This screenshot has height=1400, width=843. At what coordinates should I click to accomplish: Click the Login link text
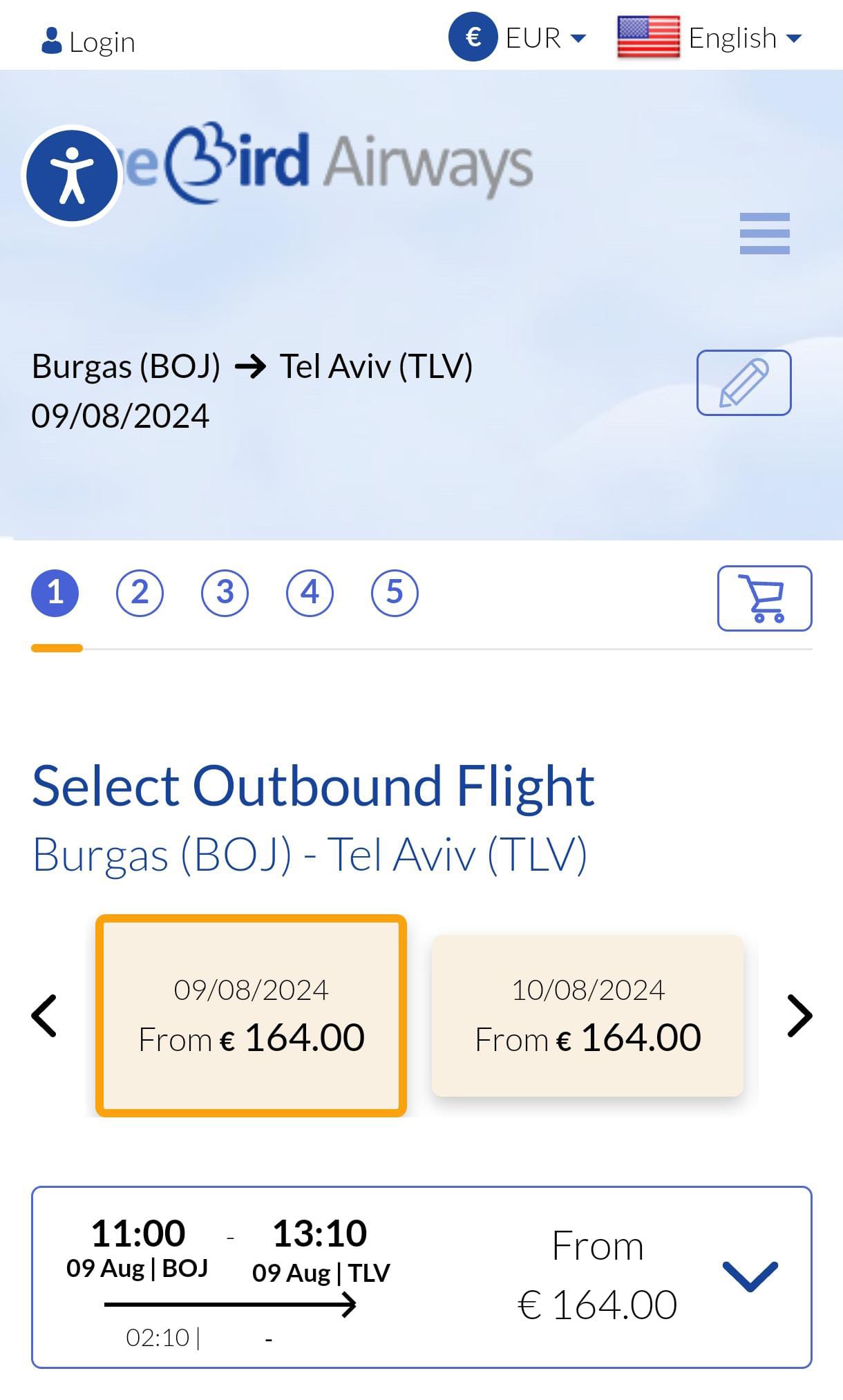click(102, 42)
